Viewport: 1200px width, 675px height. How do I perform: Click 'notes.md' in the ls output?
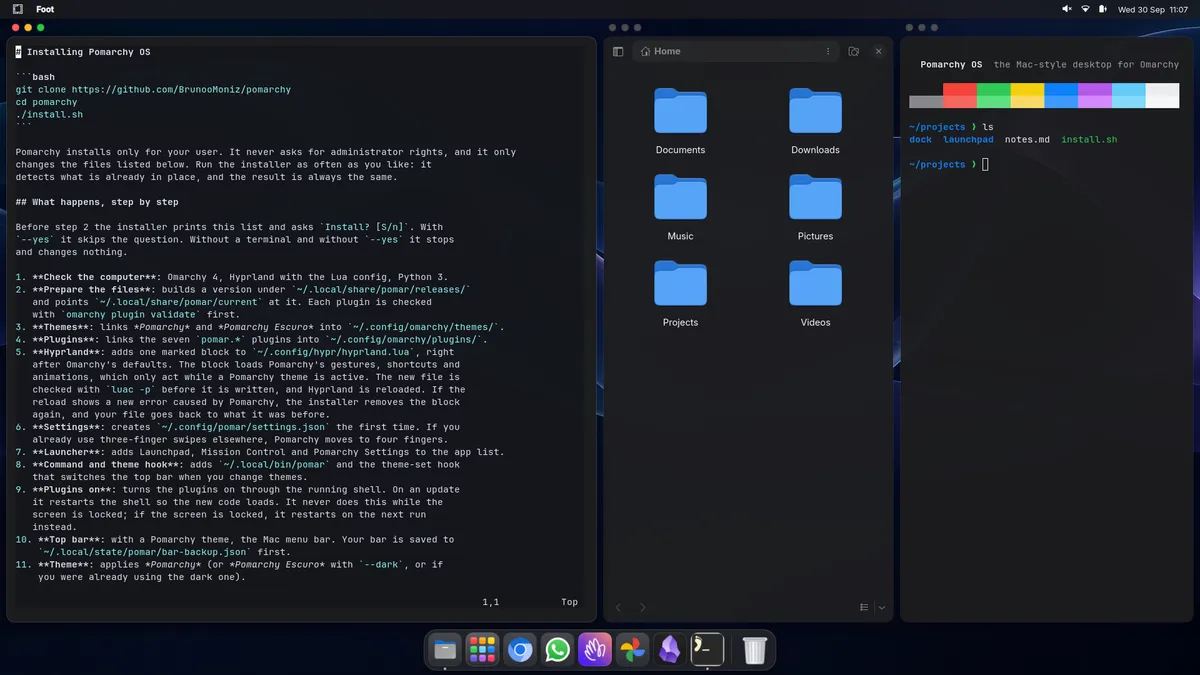pos(1027,140)
